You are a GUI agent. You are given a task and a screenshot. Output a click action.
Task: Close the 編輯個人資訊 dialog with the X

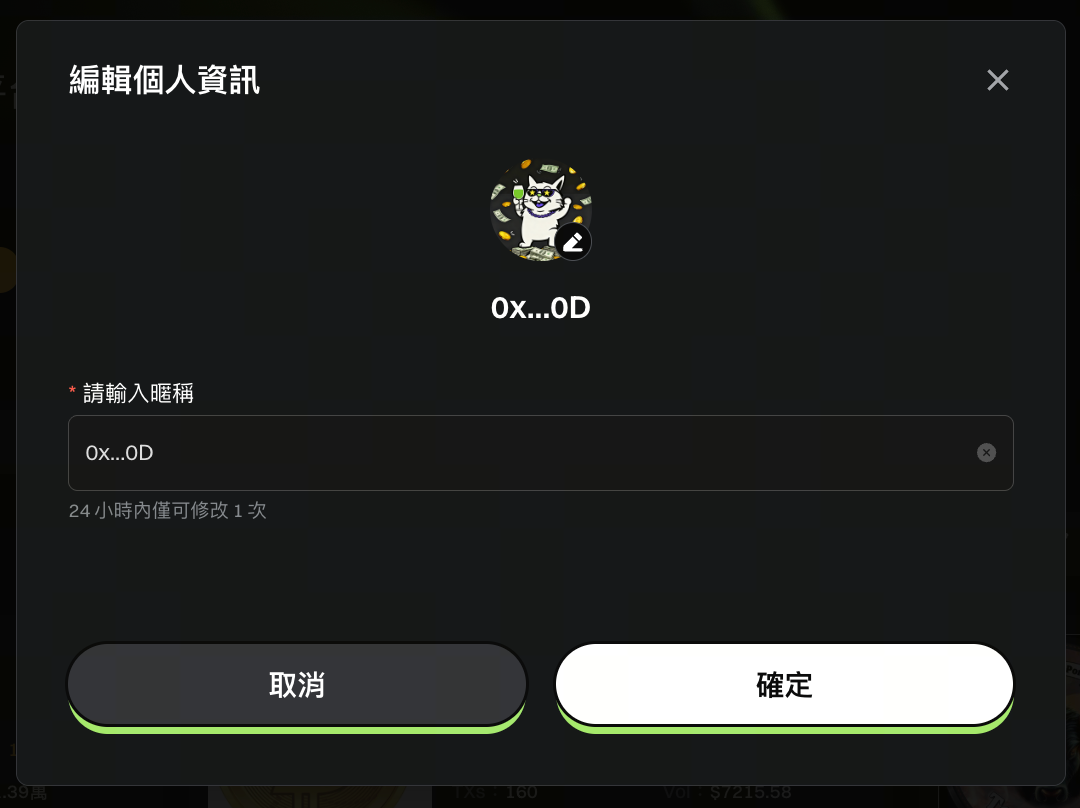[x=997, y=80]
